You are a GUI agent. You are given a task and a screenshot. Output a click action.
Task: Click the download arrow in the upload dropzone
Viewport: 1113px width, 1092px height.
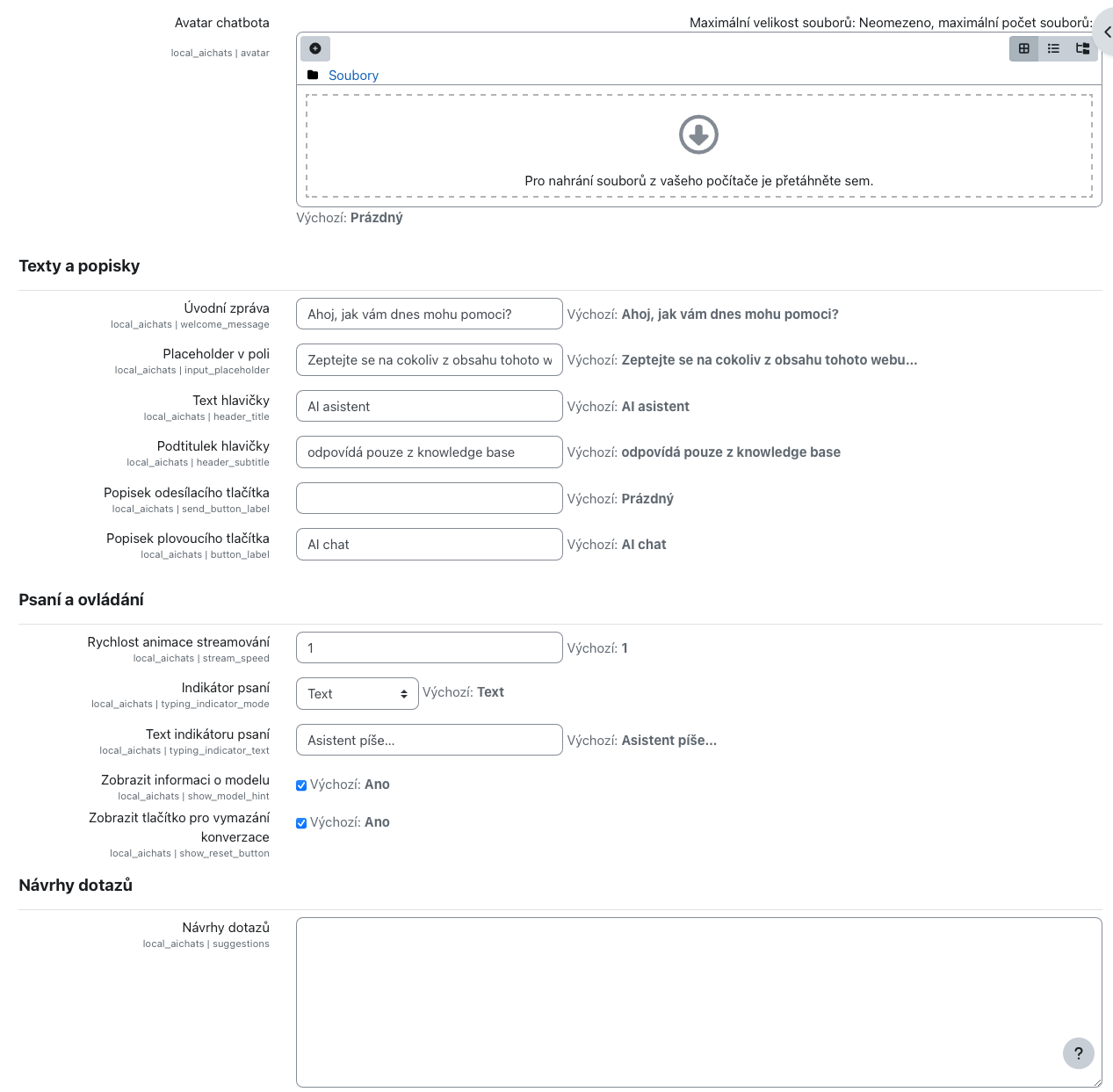[698, 134]
